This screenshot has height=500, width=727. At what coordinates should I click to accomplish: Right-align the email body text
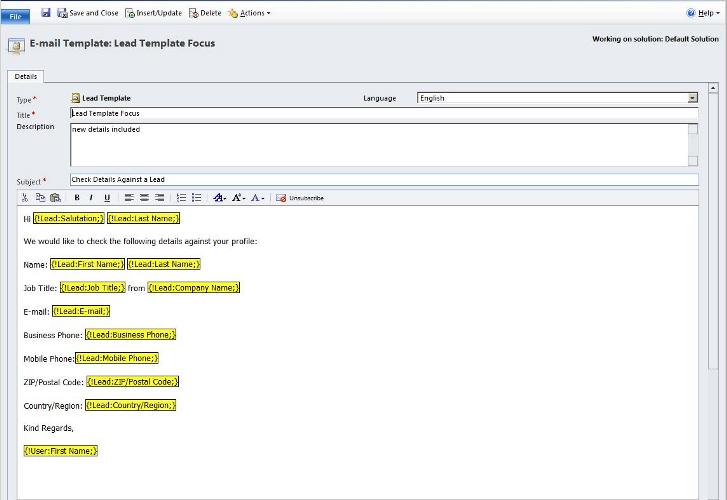click(x=159, y=198)
